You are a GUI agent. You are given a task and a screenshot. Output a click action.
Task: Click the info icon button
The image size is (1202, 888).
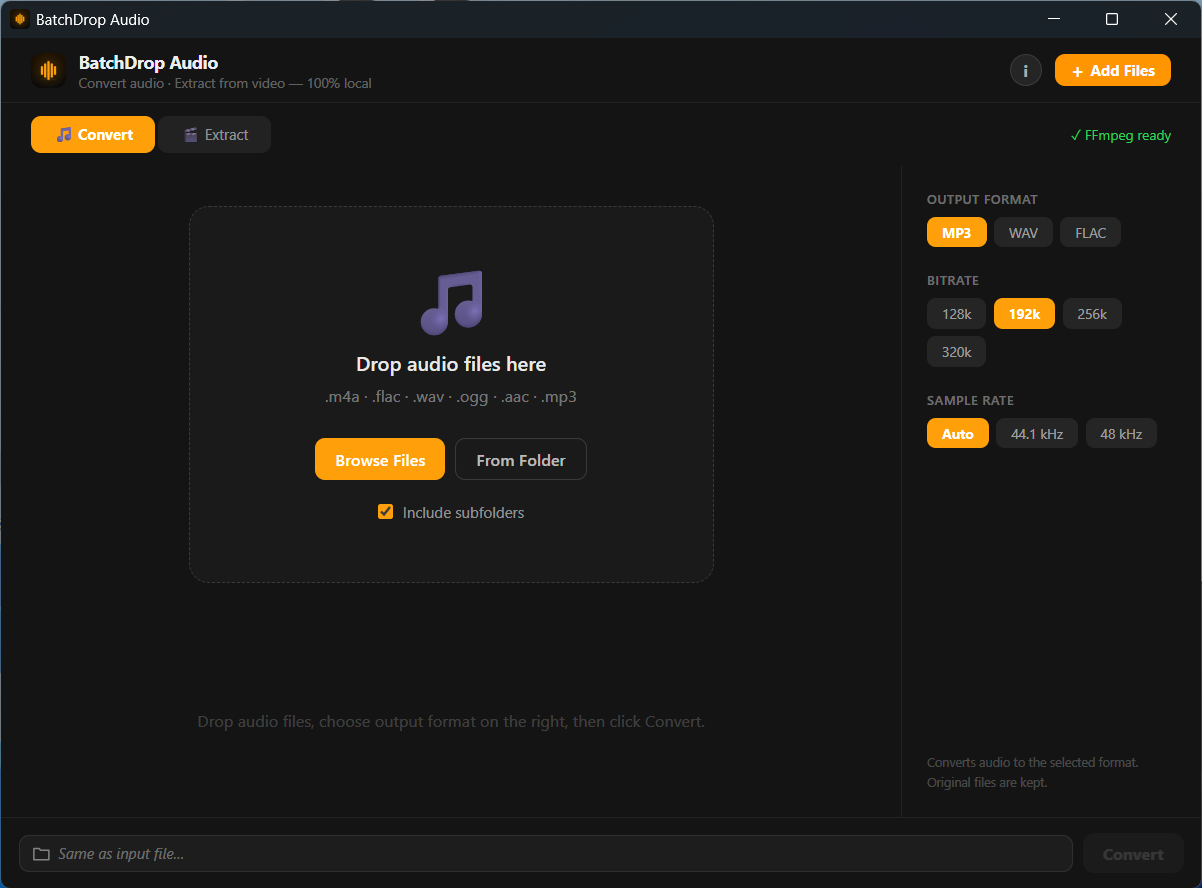point(1026,71)
